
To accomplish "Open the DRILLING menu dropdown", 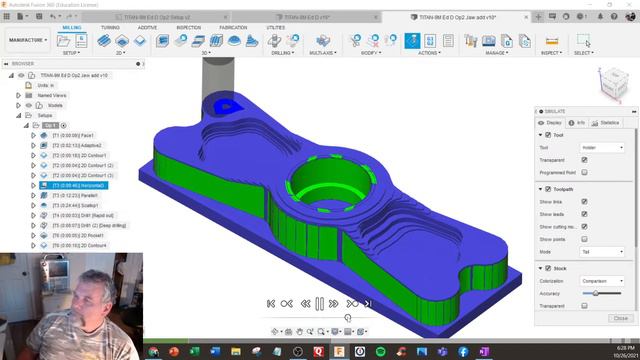I will (x=282, y=53).
